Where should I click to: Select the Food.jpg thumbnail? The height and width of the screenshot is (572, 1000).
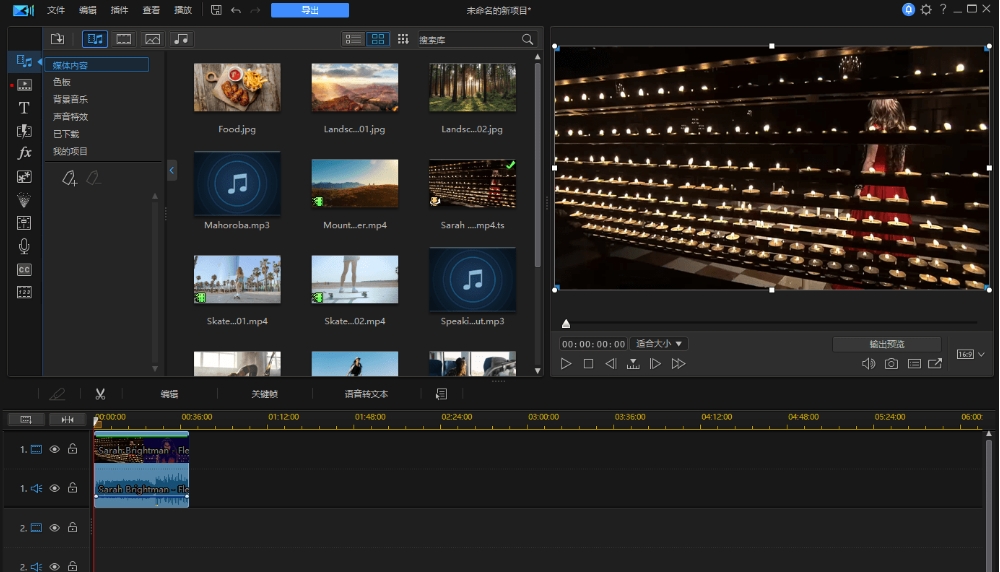(237, 87)
